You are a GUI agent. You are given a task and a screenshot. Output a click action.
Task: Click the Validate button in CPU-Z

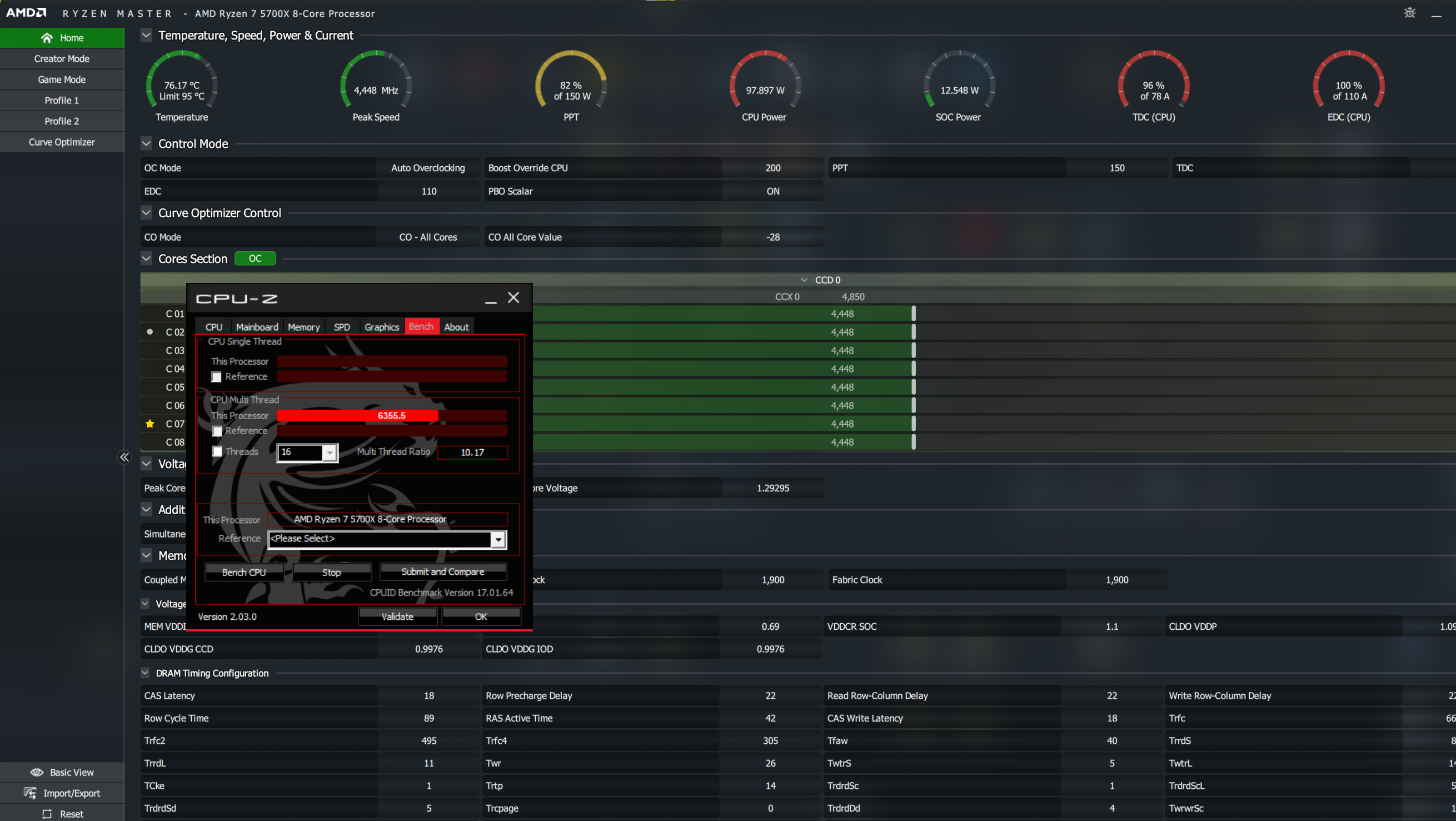397,616
